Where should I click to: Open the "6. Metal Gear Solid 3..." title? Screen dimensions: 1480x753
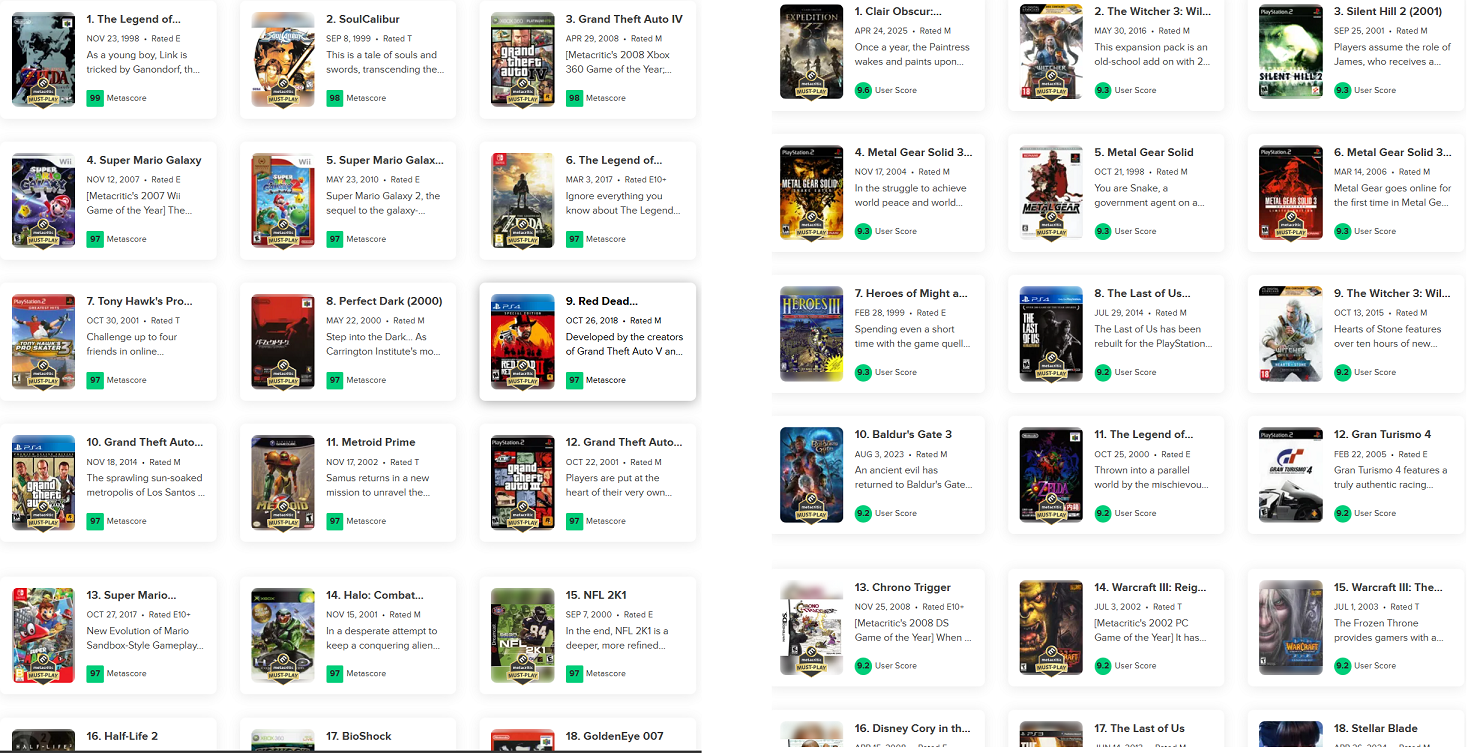coord(1393,152)
